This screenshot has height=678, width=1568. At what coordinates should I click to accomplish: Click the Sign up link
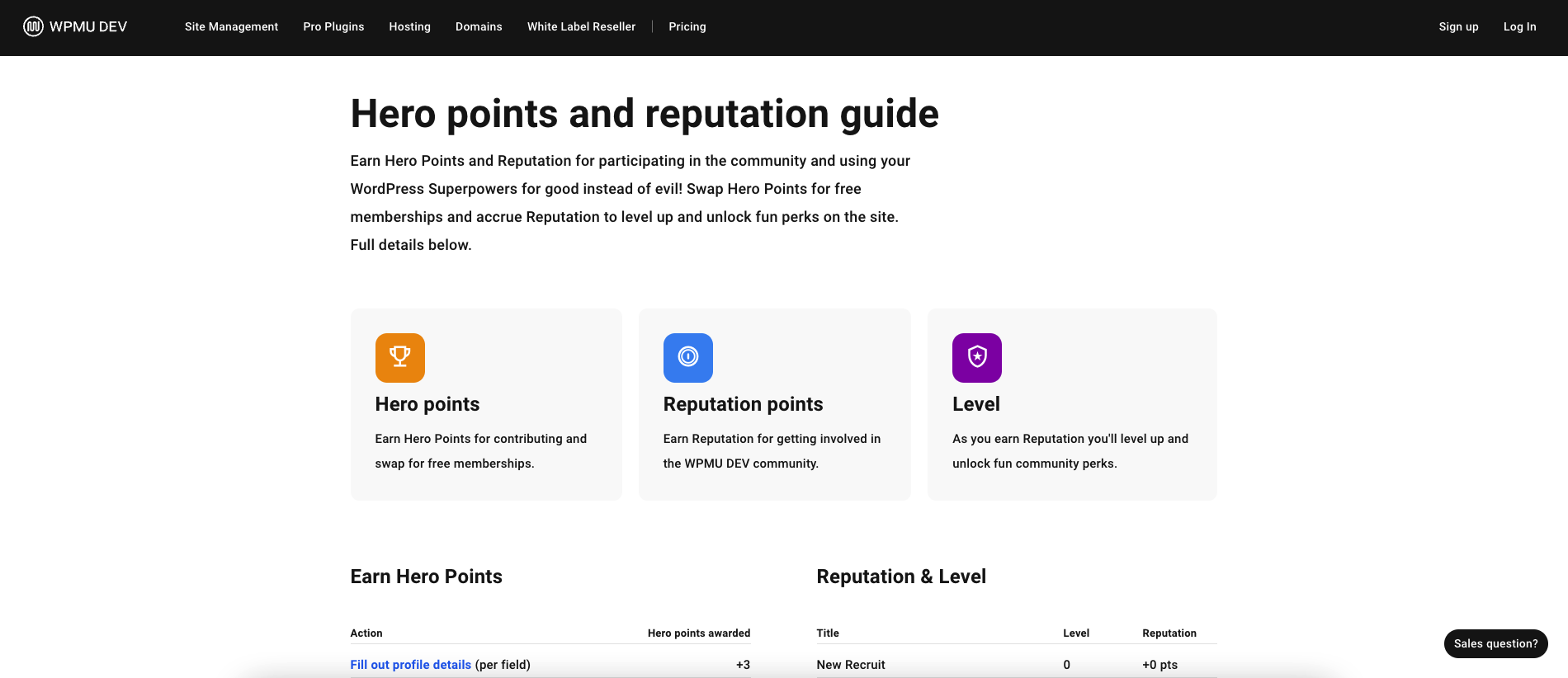pyautogui.click(x=1458, y=26)
